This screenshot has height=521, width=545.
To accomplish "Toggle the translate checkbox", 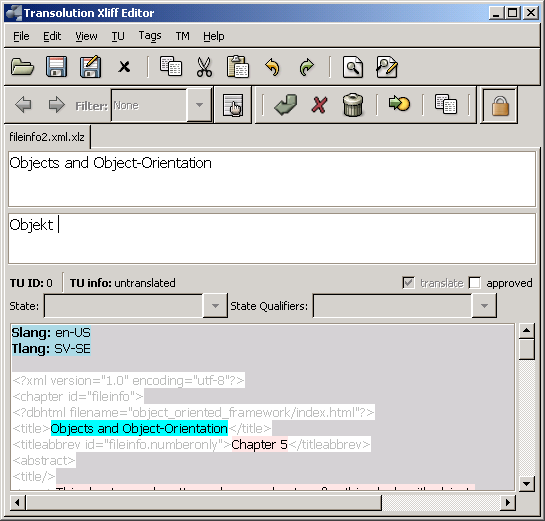I will coord(408,283).
